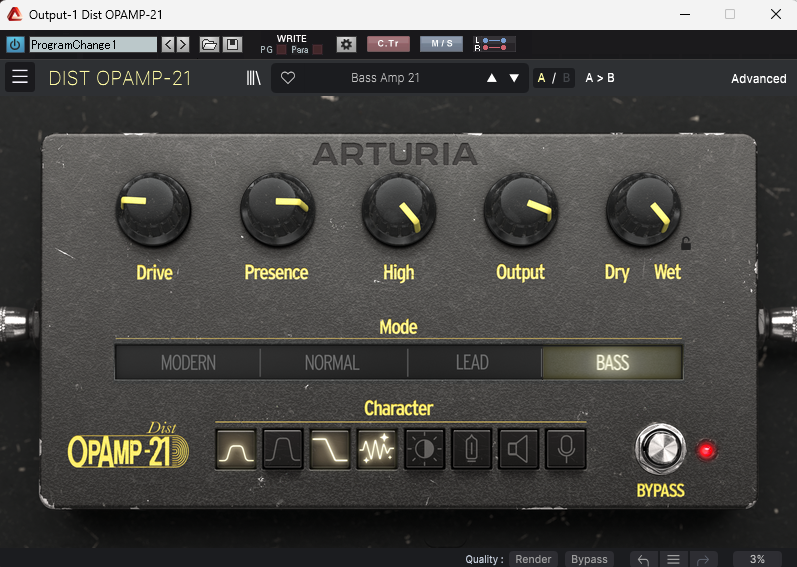Open preset file with folder icon
This screenshot has width=797, height=567.
click(209, 45)
